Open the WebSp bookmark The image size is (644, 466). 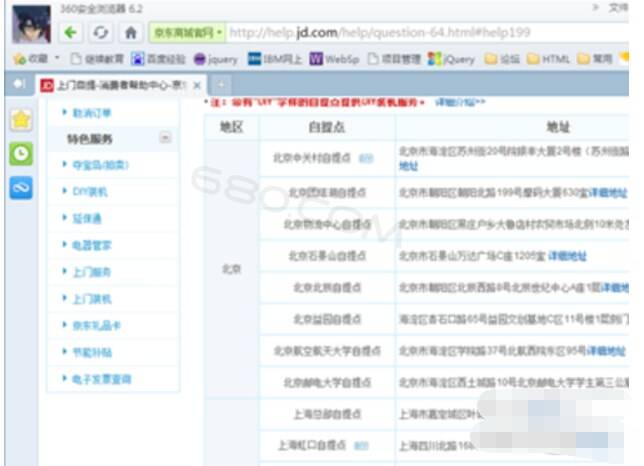click(334, 59)
